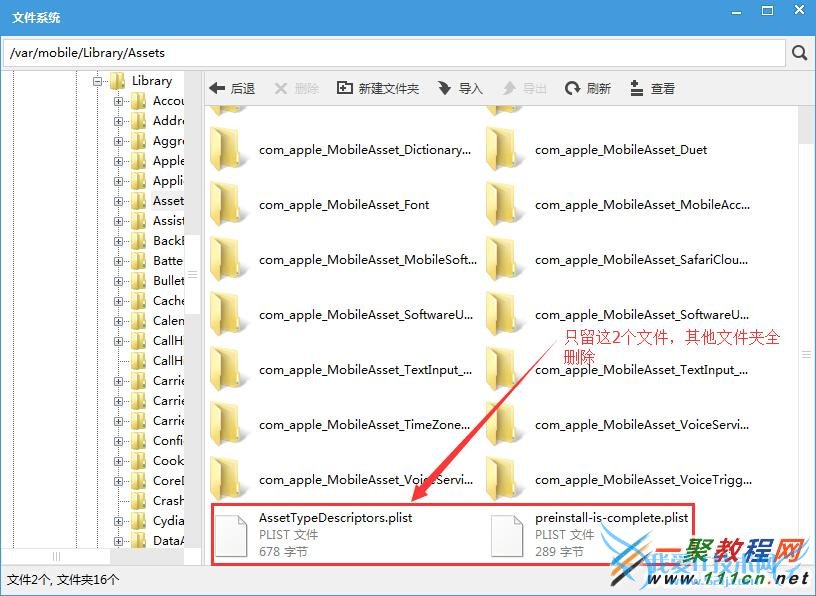The height and width of the screenshot is (596, 816).
Task: Select the Data item in tree
Action: [x=168, y=540]
